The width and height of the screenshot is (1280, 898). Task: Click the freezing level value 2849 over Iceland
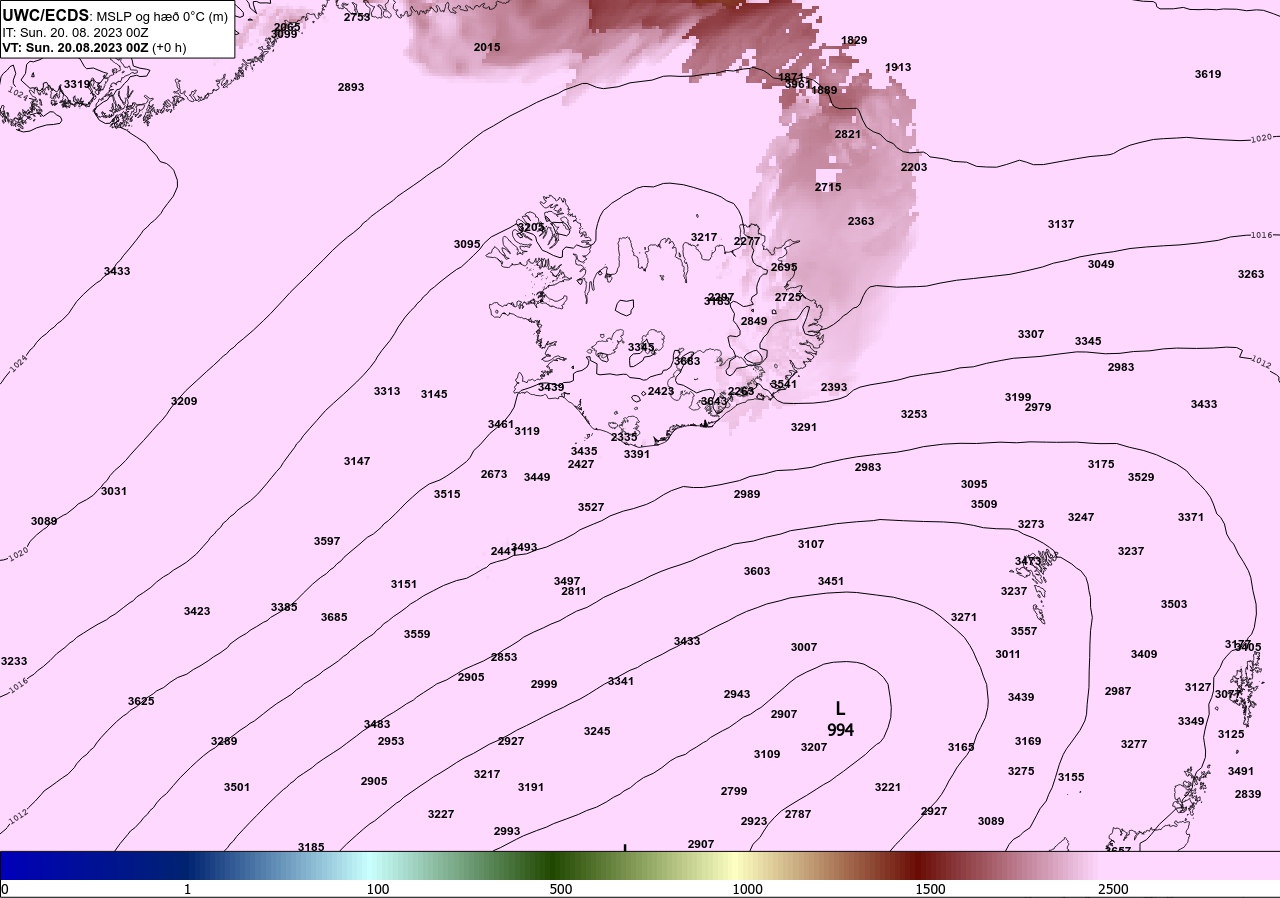754,321
